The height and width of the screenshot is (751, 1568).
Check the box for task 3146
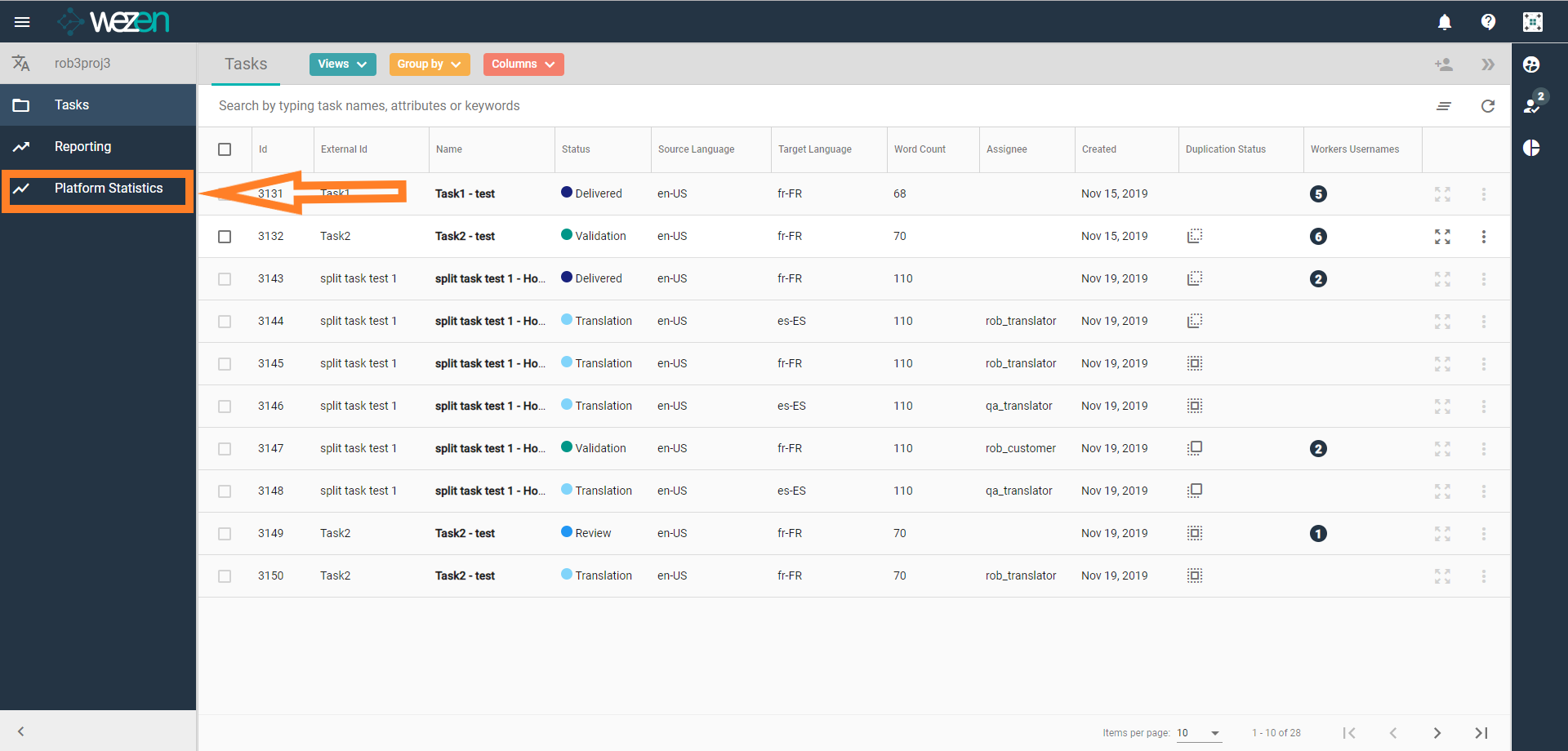click(x=225, y=407)
